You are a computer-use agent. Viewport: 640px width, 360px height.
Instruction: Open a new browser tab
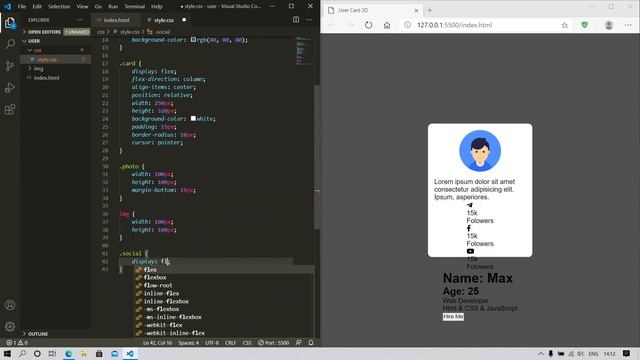click(429, 10)
